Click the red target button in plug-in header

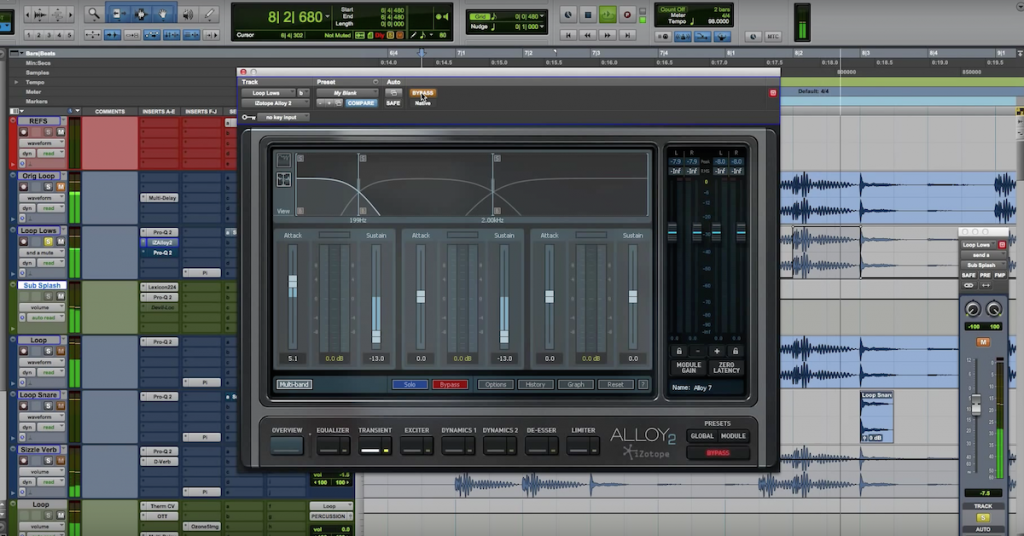point(773,93)
